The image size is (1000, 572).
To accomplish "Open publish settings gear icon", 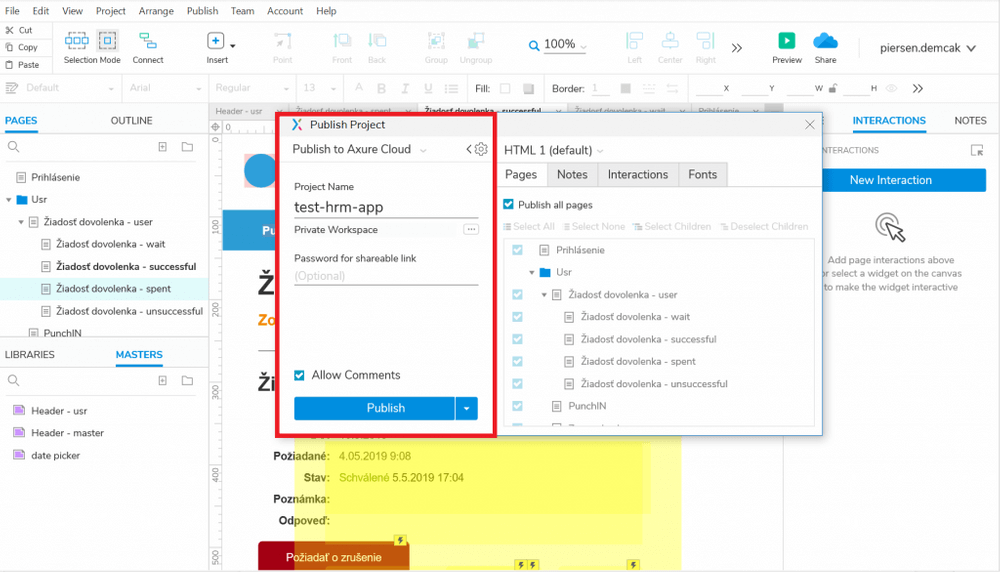I will pyautogui.click(x=482, y=149).
